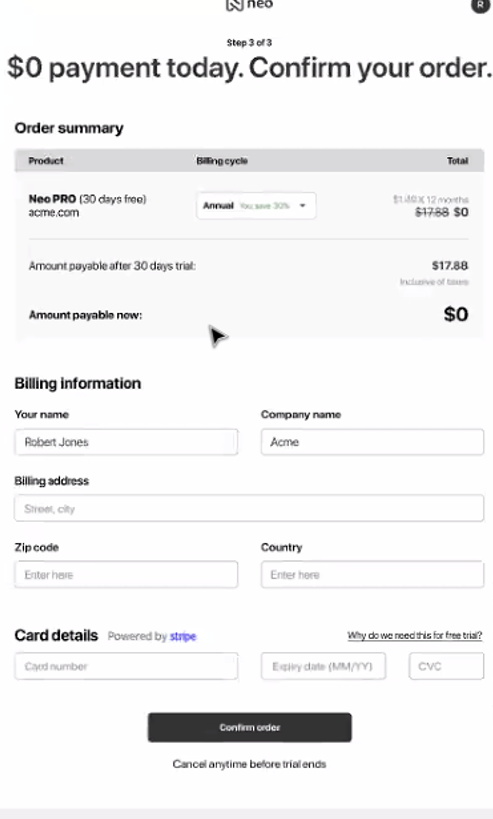The width and height of the screenshot is (493, 819).
Task: Open the Stripe link
Action: 183,636
